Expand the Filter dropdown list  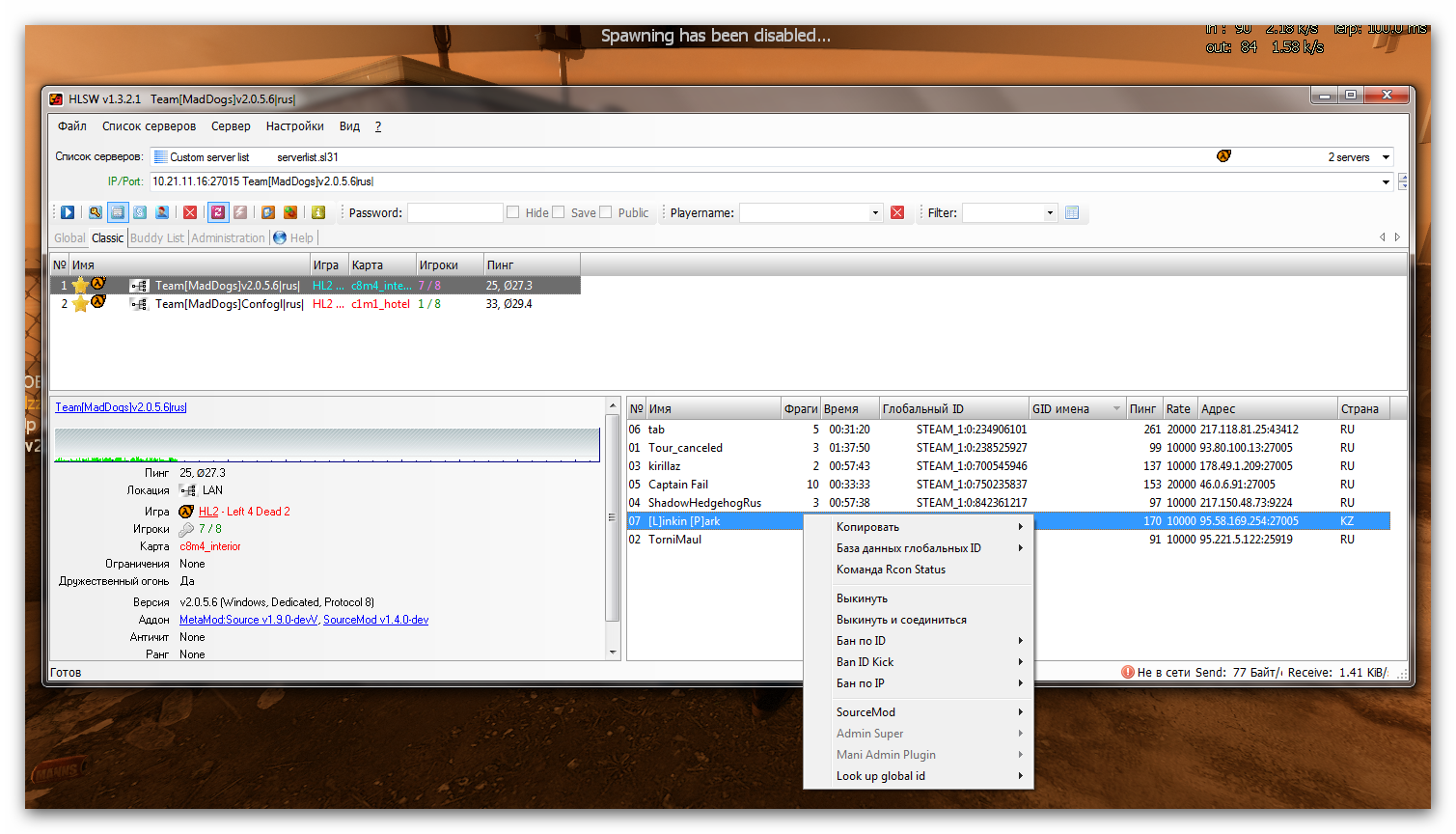pos(1050,213)
